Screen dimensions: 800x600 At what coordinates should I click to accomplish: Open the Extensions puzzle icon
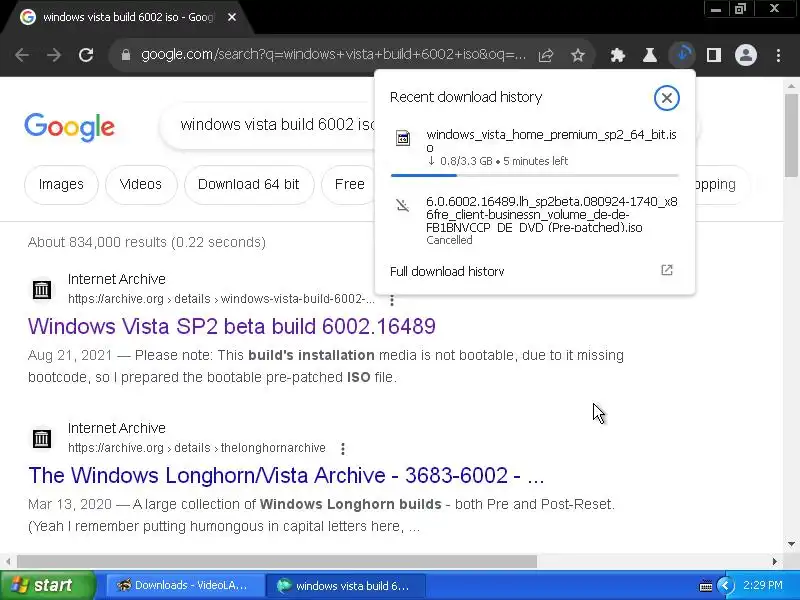coord(618,55)
